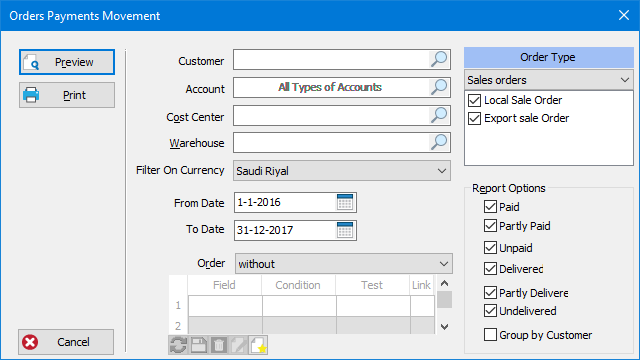The height and width of the screenshot is (360, 640).
Task: Click the Test column header
Action: pyautogui.click(x=372, y=285)
